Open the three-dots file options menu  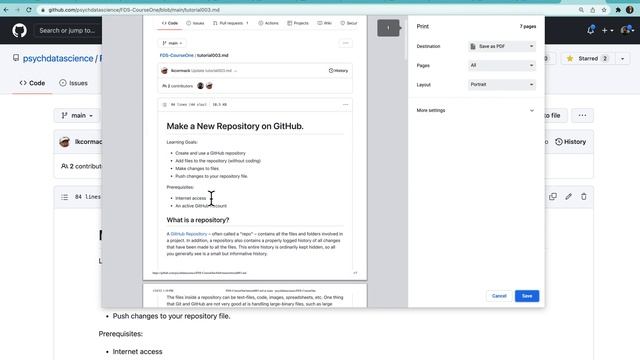coord(582,116)
